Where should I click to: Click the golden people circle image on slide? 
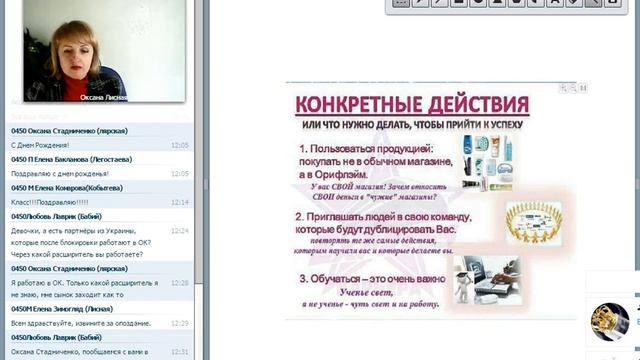534,222
